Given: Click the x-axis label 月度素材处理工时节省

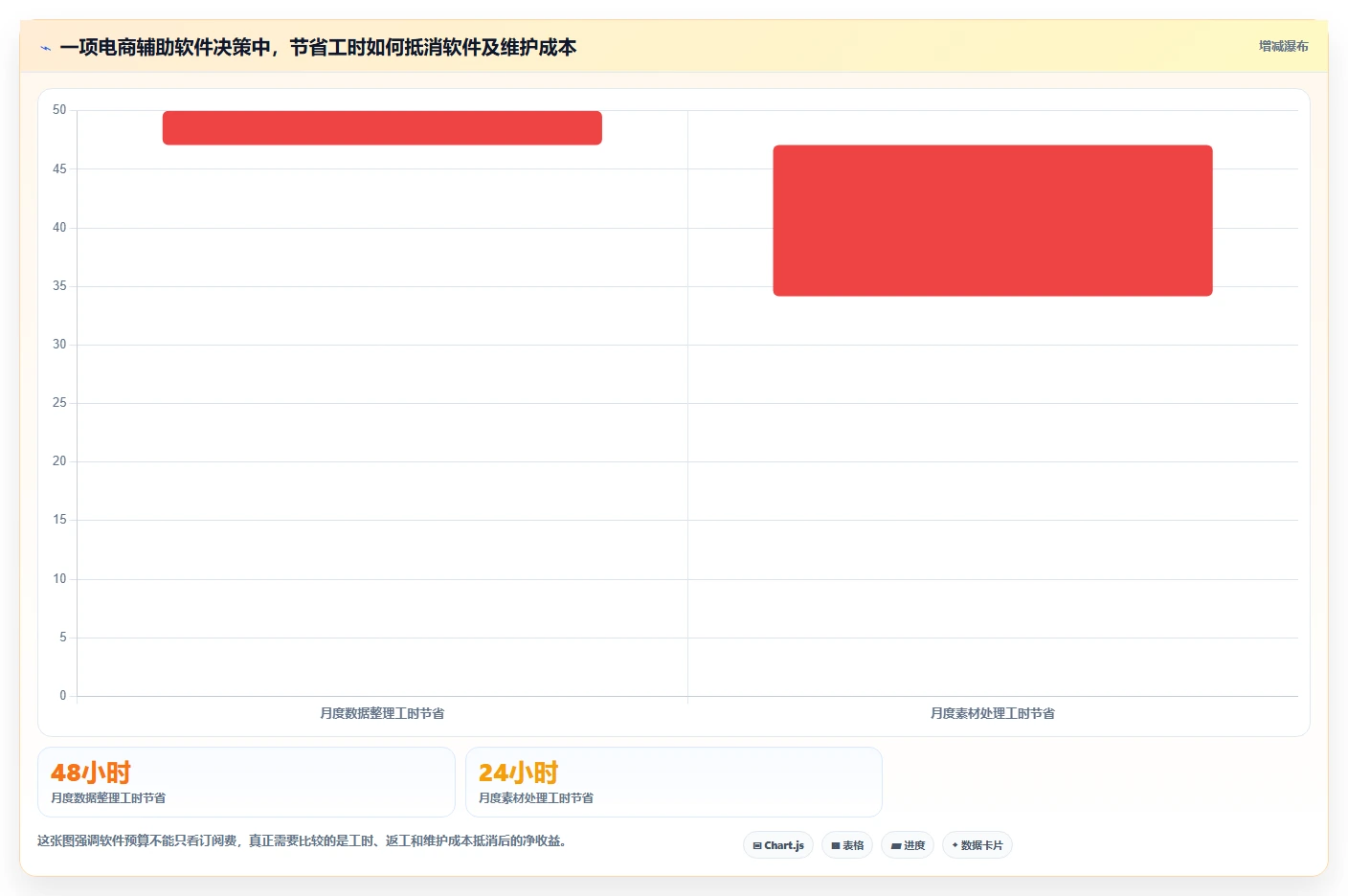Looking at the screenshot, I should [993, 713].
